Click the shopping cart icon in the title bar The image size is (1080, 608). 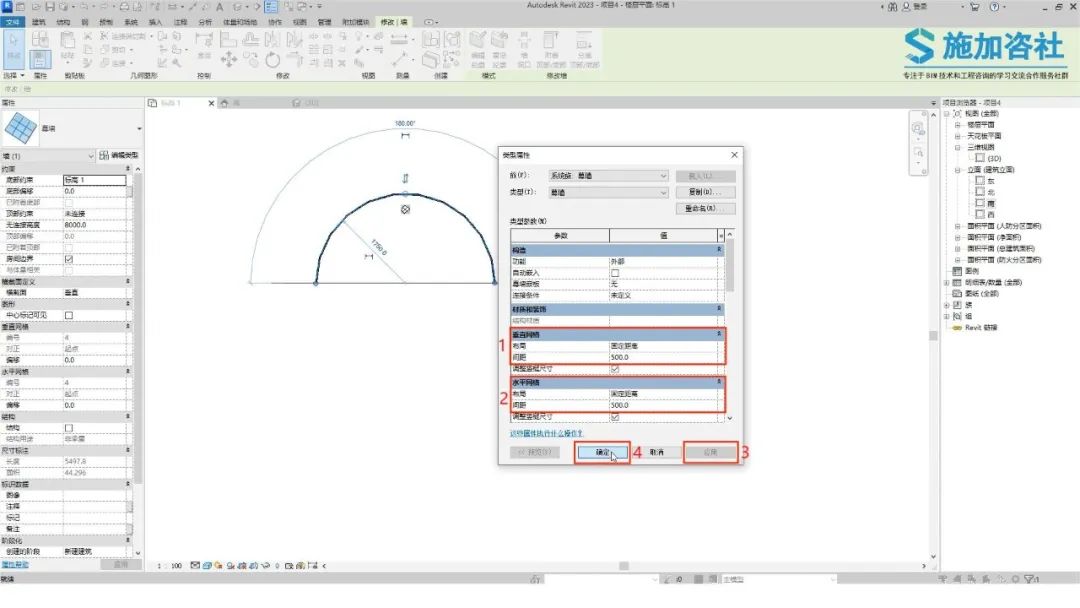(x=974, y=7)
